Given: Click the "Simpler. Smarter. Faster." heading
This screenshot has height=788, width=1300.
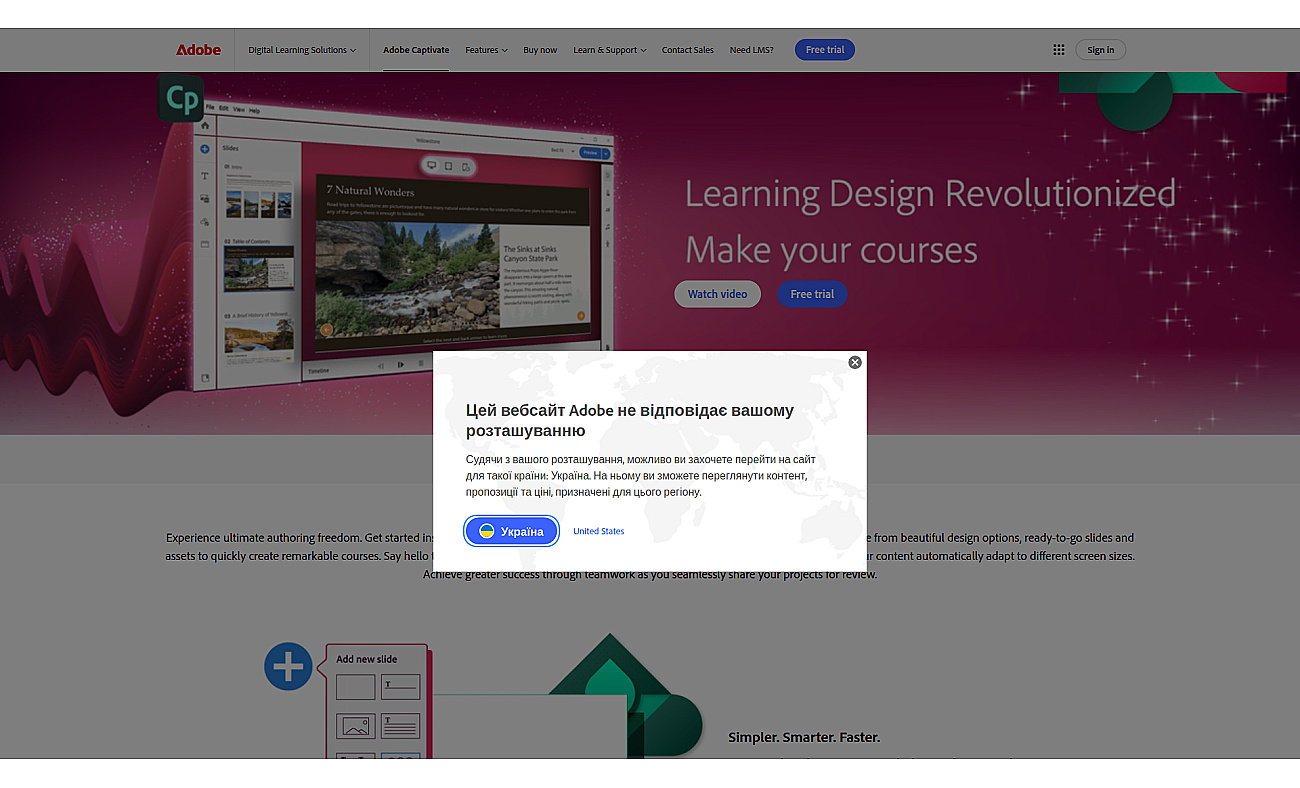Looking at the screenshot, I should point(804,737).
